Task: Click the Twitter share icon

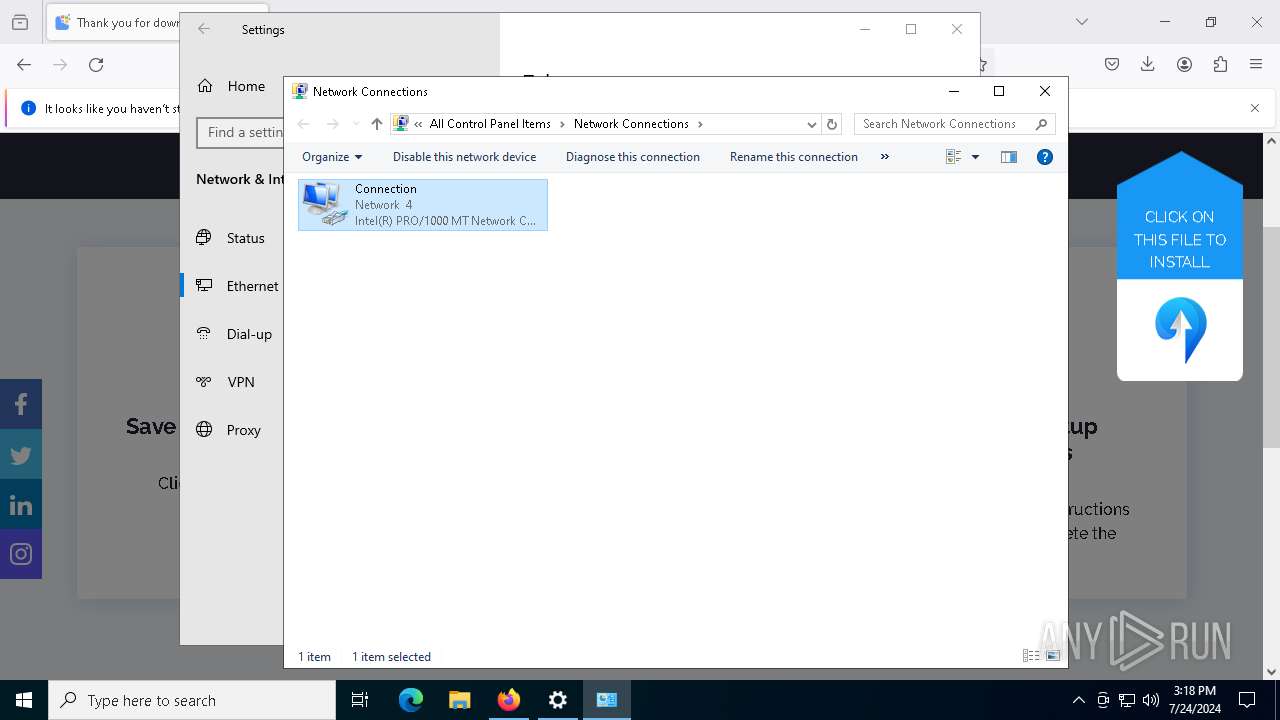Action: (x=21, y=455)
